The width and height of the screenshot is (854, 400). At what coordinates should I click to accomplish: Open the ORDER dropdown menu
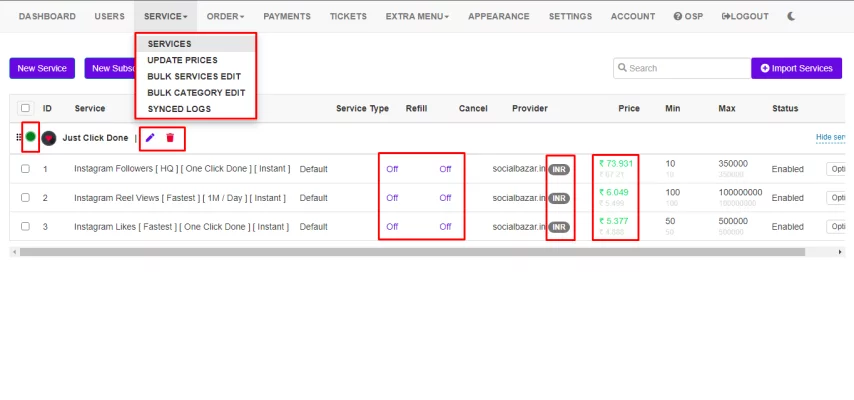pyautogui.click(x=225, y=16)
